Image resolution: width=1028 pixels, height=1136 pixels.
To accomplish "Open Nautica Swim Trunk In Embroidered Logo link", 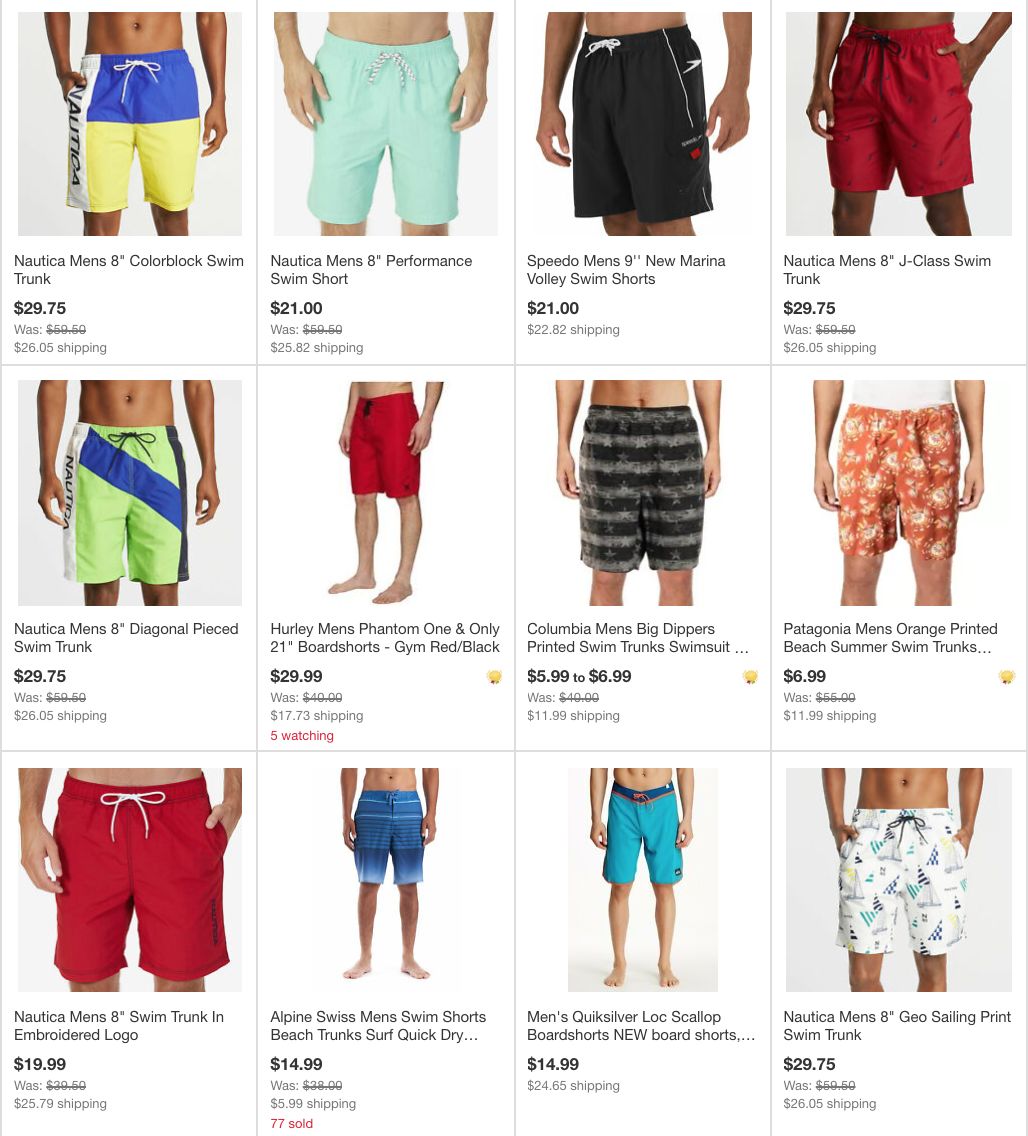I will point(119,1026).
